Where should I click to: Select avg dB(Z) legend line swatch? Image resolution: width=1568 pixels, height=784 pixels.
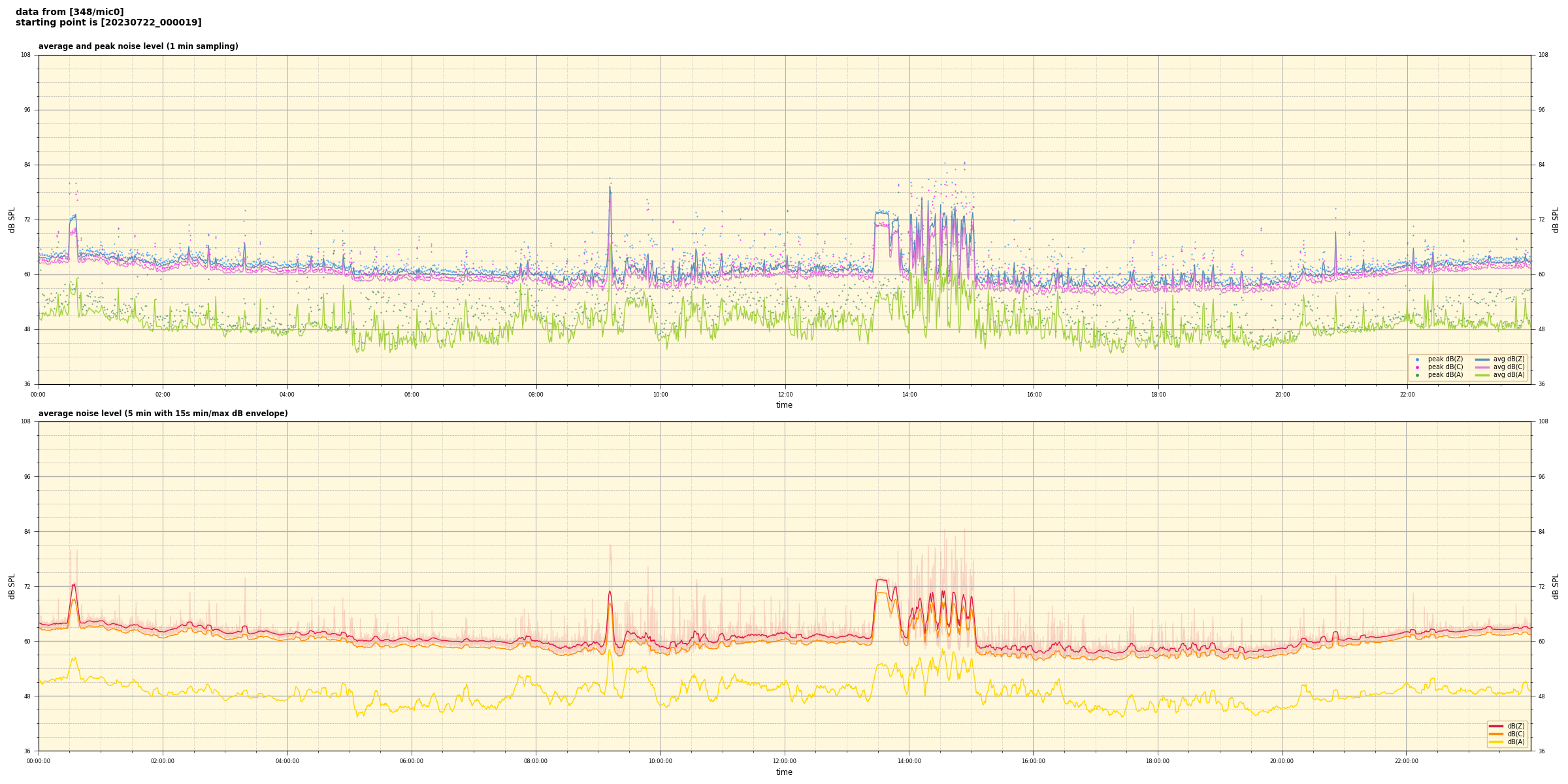click(1482, 359)
